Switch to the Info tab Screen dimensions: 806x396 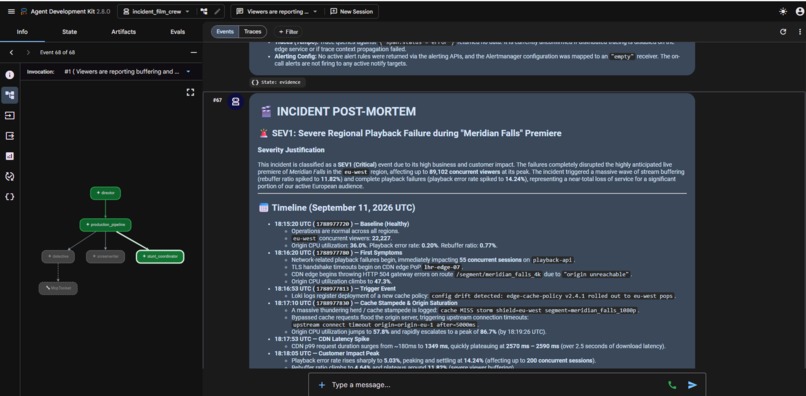[22, 32]
